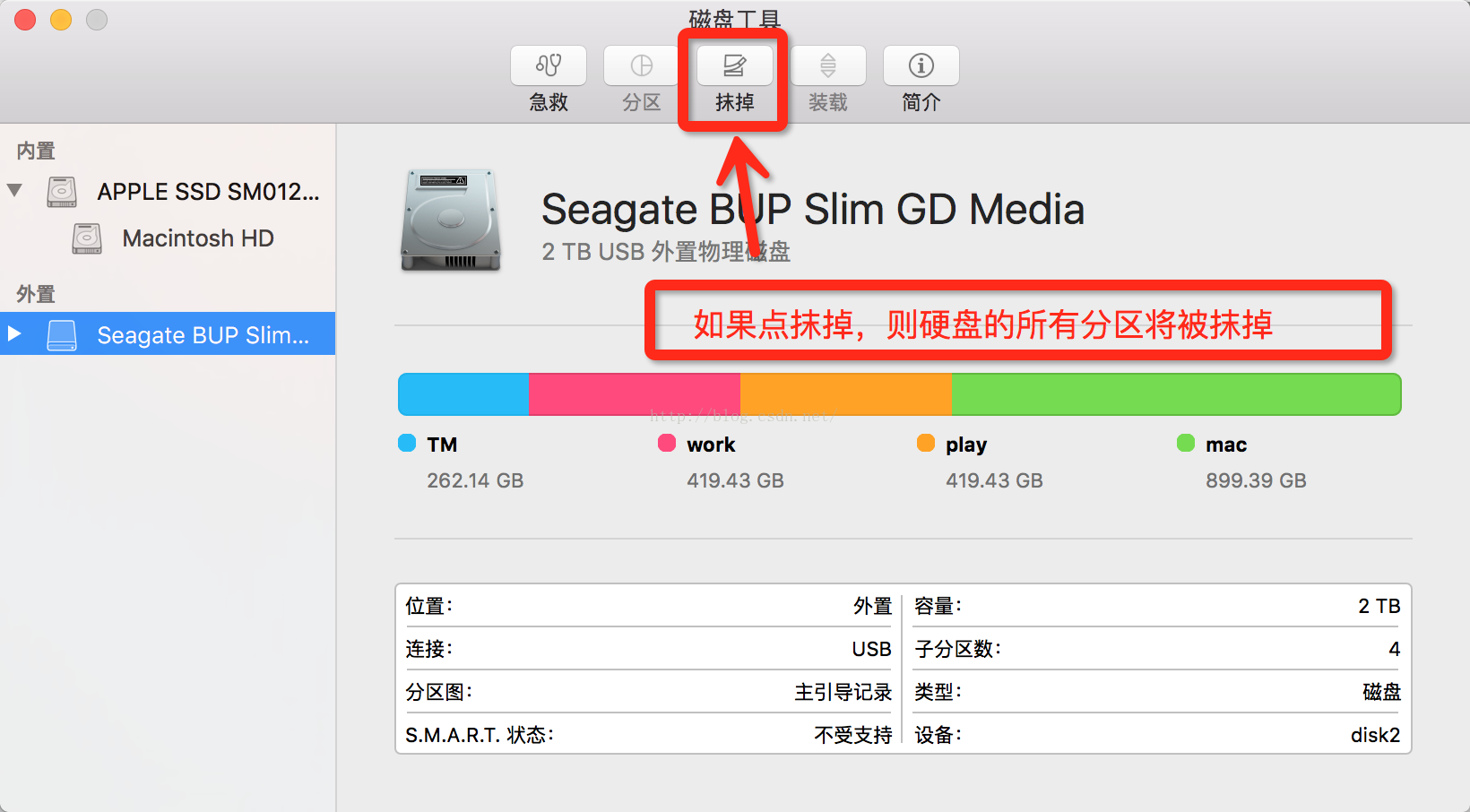This screenshot has width=1470, height=812.
Task: Click the 主引导记录 partition map value
Action: tap(843, 692)
